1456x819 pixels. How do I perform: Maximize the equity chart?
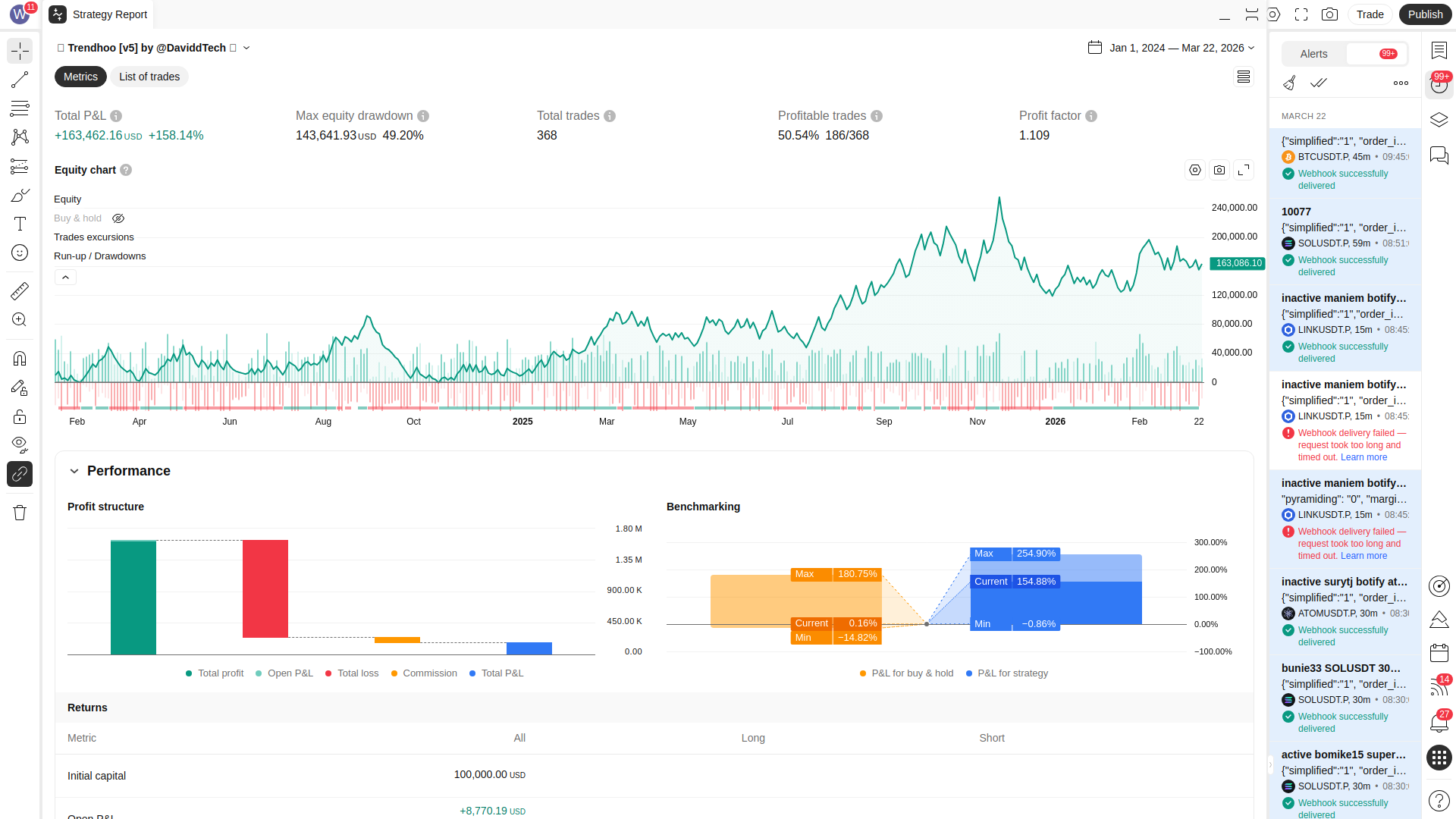1244,170
